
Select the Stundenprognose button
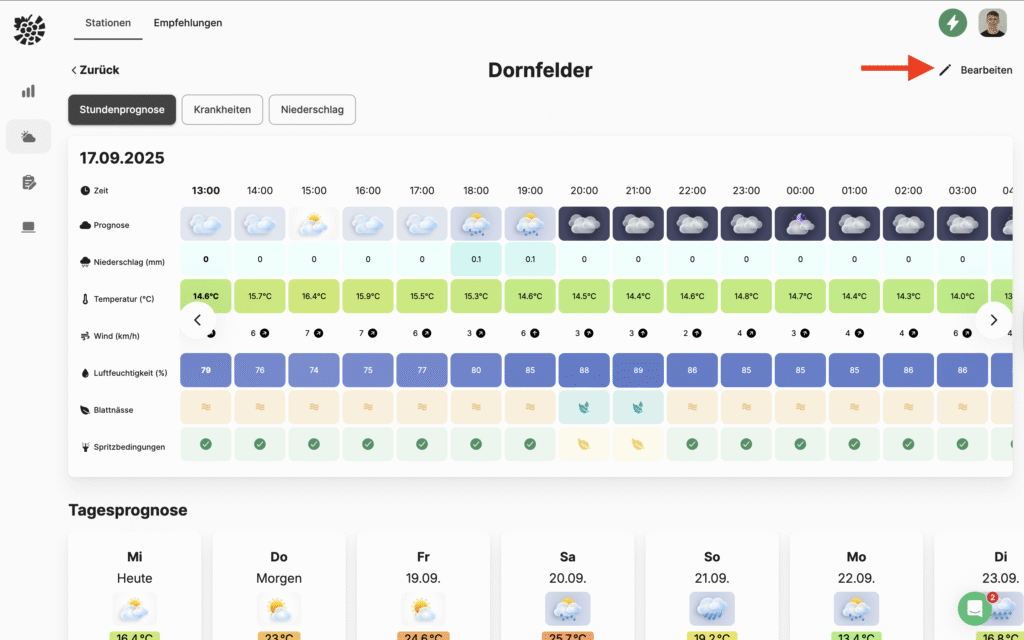pyautogui.click(x=122, y=110)
